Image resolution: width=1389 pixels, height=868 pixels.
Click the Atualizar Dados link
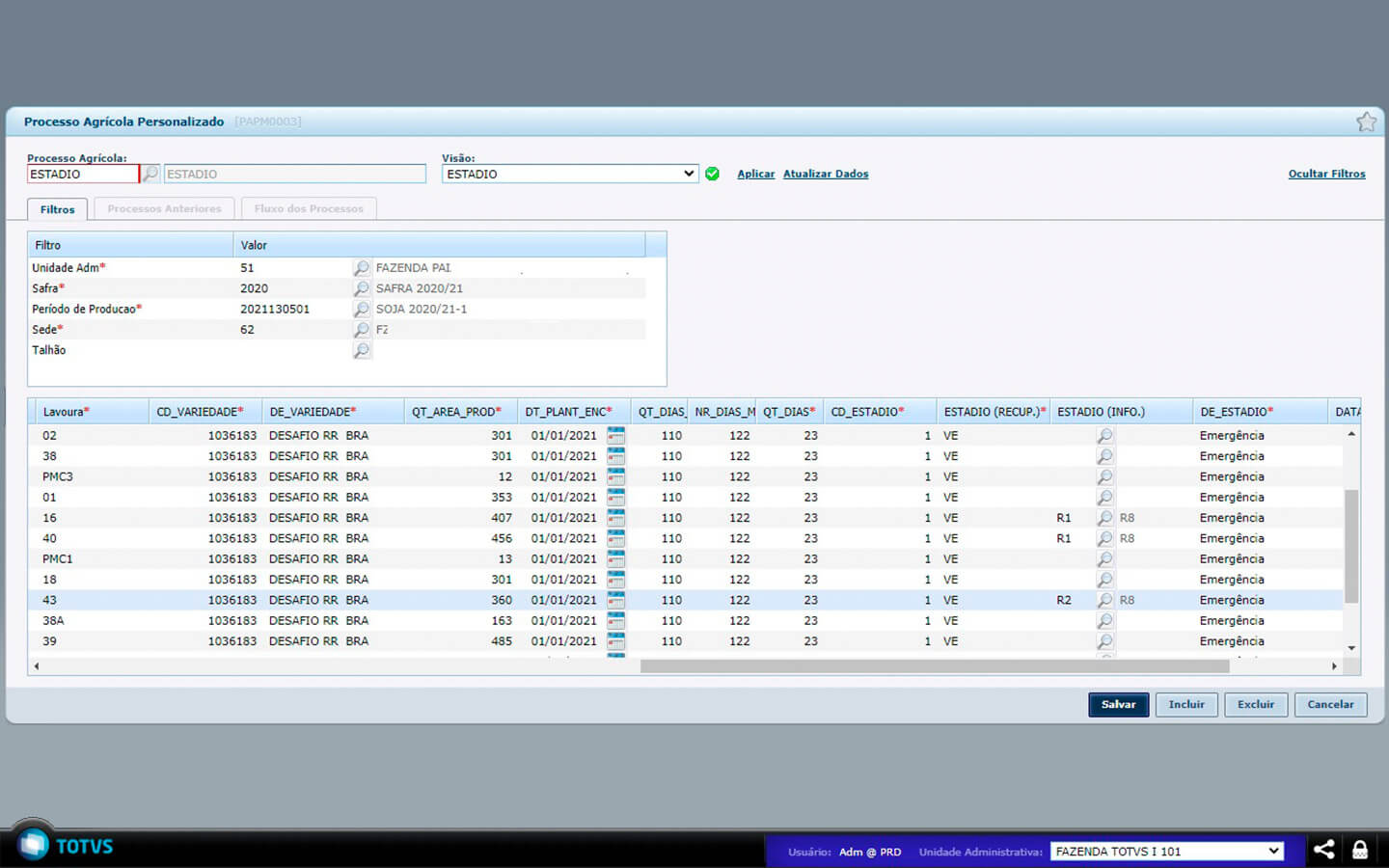point(825,174)
